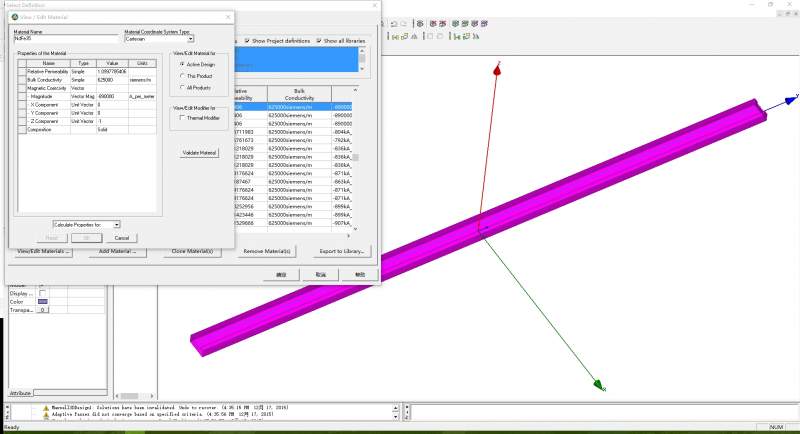Select the Active Design radio button

click(x=182, y=64)
